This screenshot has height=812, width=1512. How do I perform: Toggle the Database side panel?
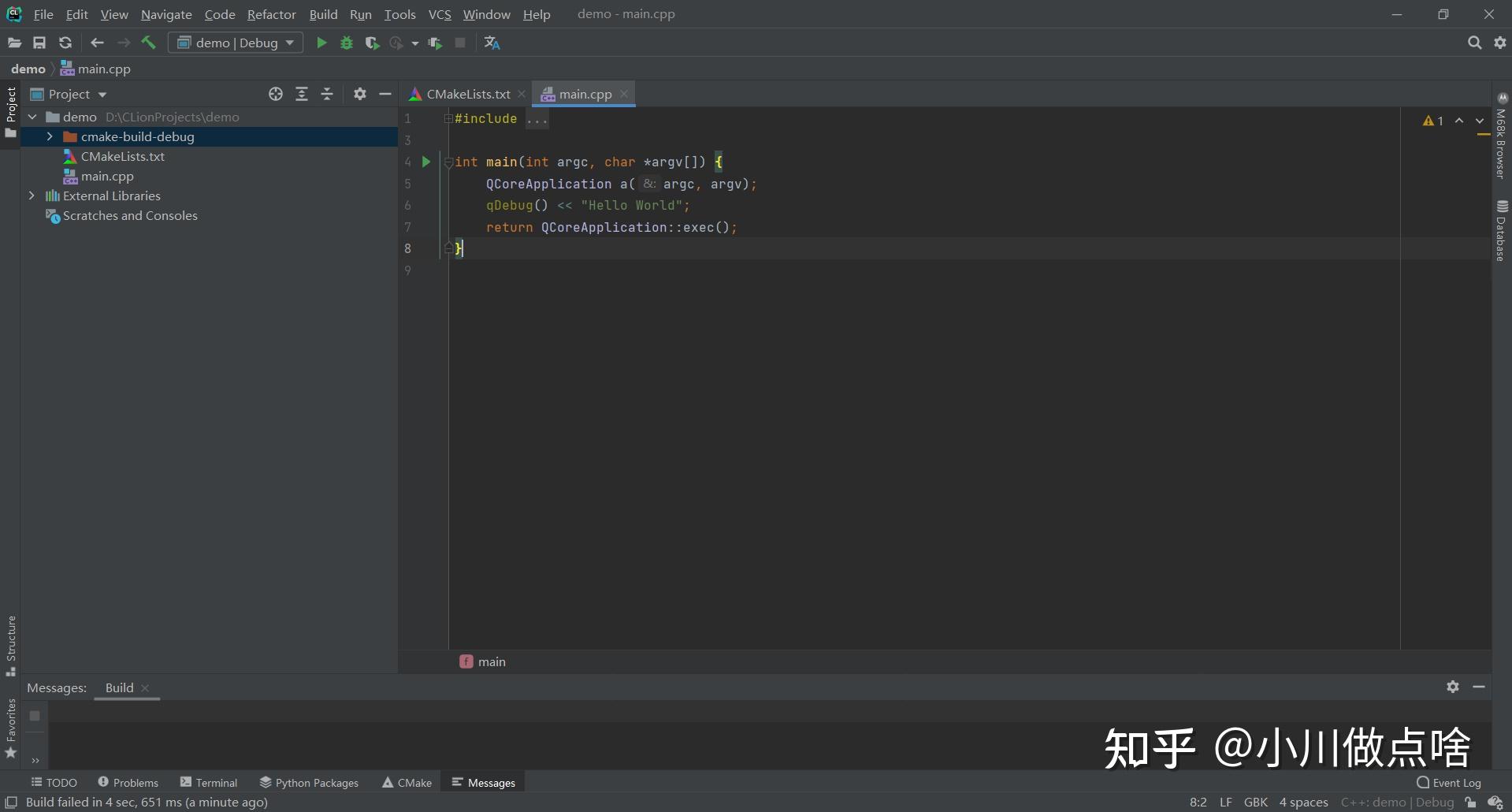point(1501,230)
